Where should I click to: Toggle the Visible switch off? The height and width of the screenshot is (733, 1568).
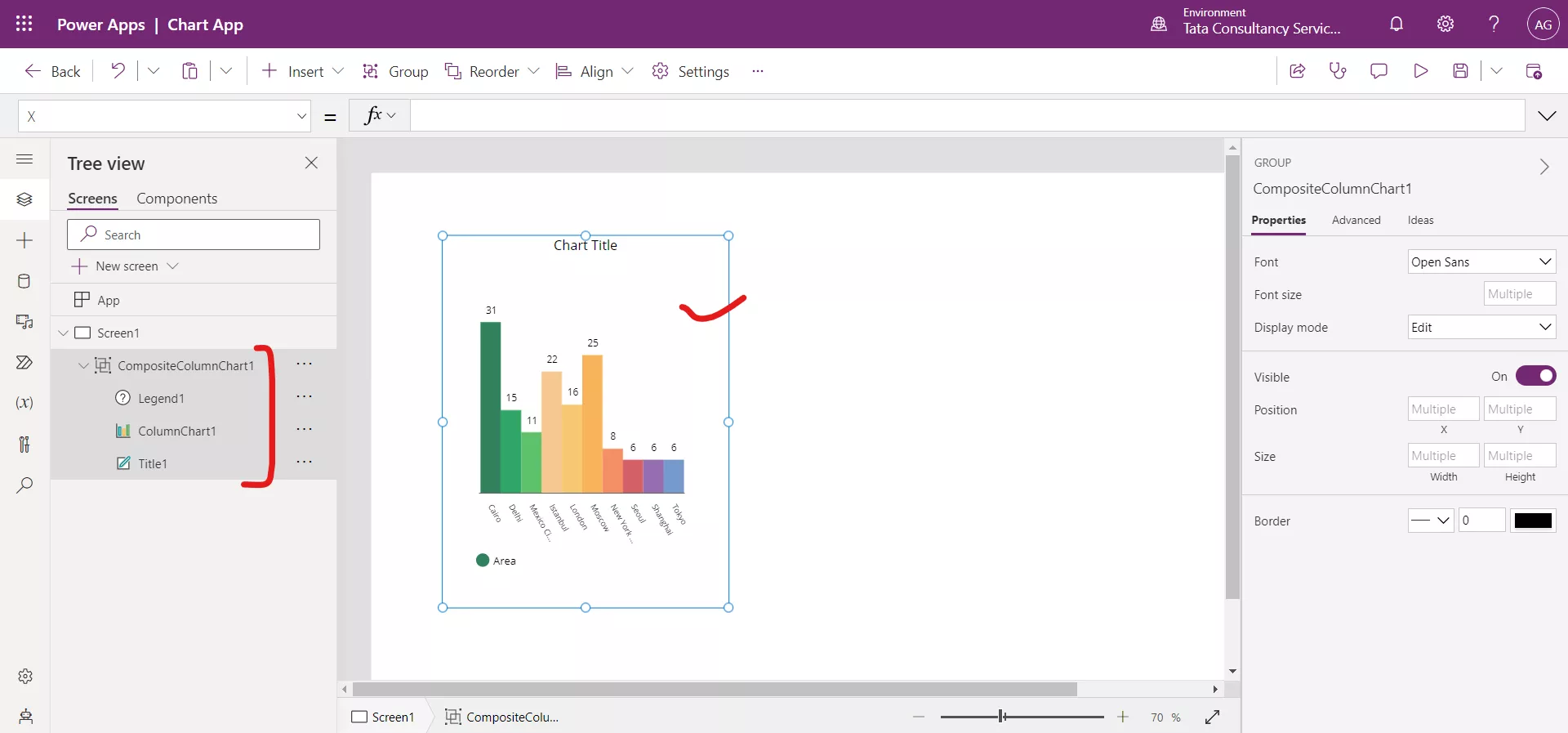coord(1535,376)
